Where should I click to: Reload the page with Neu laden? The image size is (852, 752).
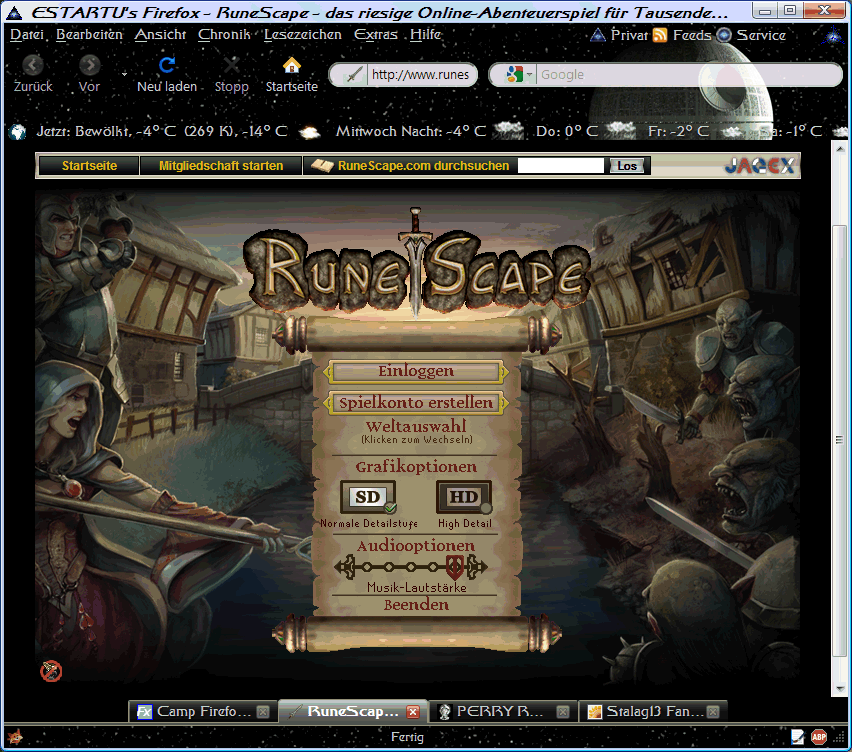click(x=167, y=65)
